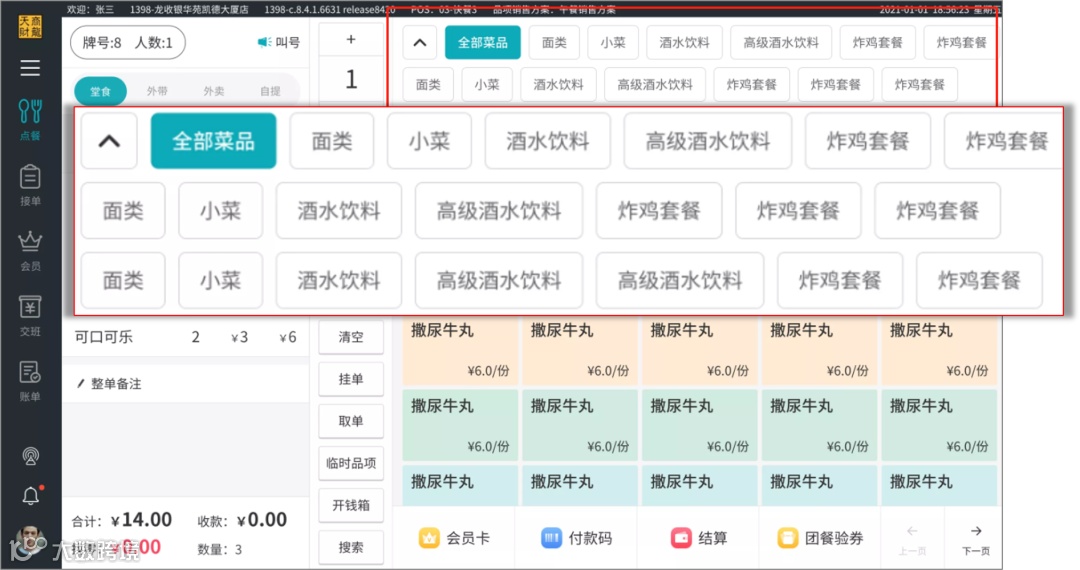Click the ¥6 subtotal on the 可口可乐 line
1080x570 pixels.
coord(288,337)
